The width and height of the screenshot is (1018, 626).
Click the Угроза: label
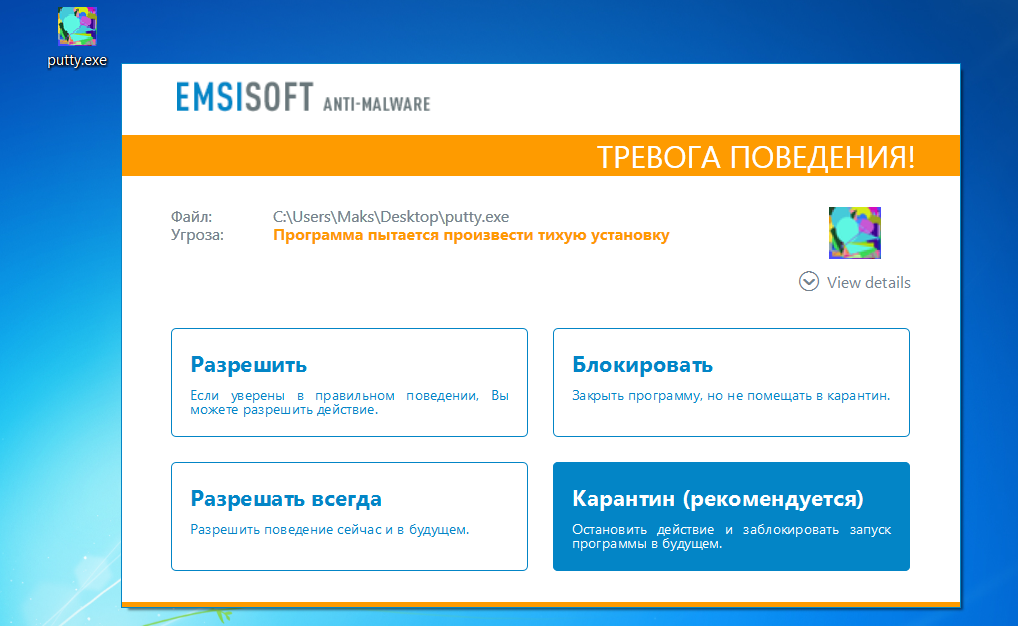pyautogui.click(x=197, y=235)
